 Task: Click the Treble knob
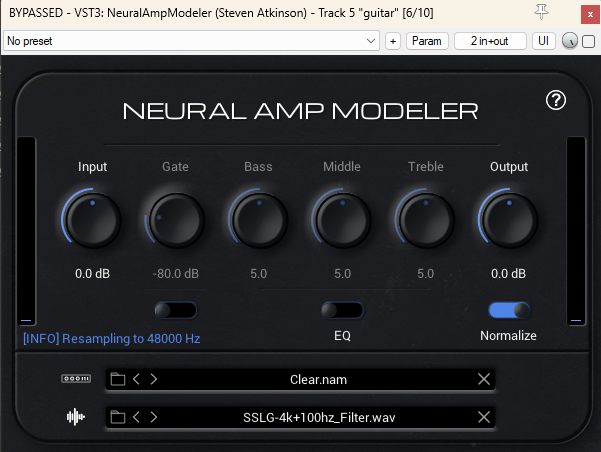tap(426, 220)
